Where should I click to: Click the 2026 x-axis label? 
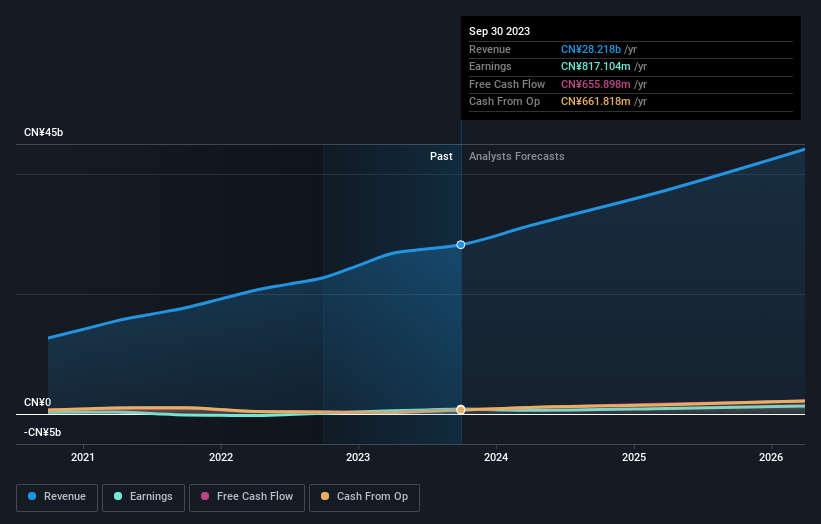click(771, 457)
